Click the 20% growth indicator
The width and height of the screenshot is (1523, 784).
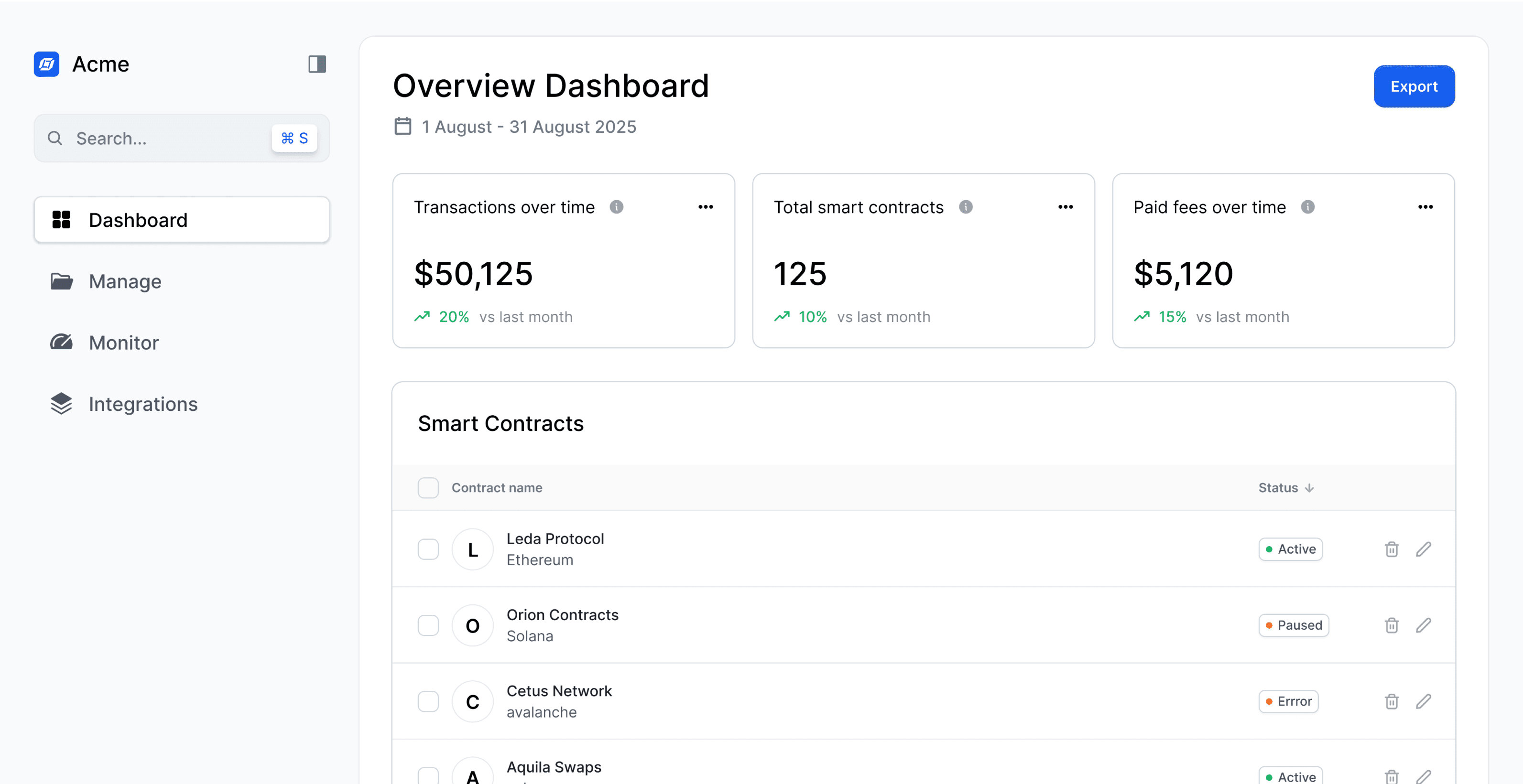[442, 317]
